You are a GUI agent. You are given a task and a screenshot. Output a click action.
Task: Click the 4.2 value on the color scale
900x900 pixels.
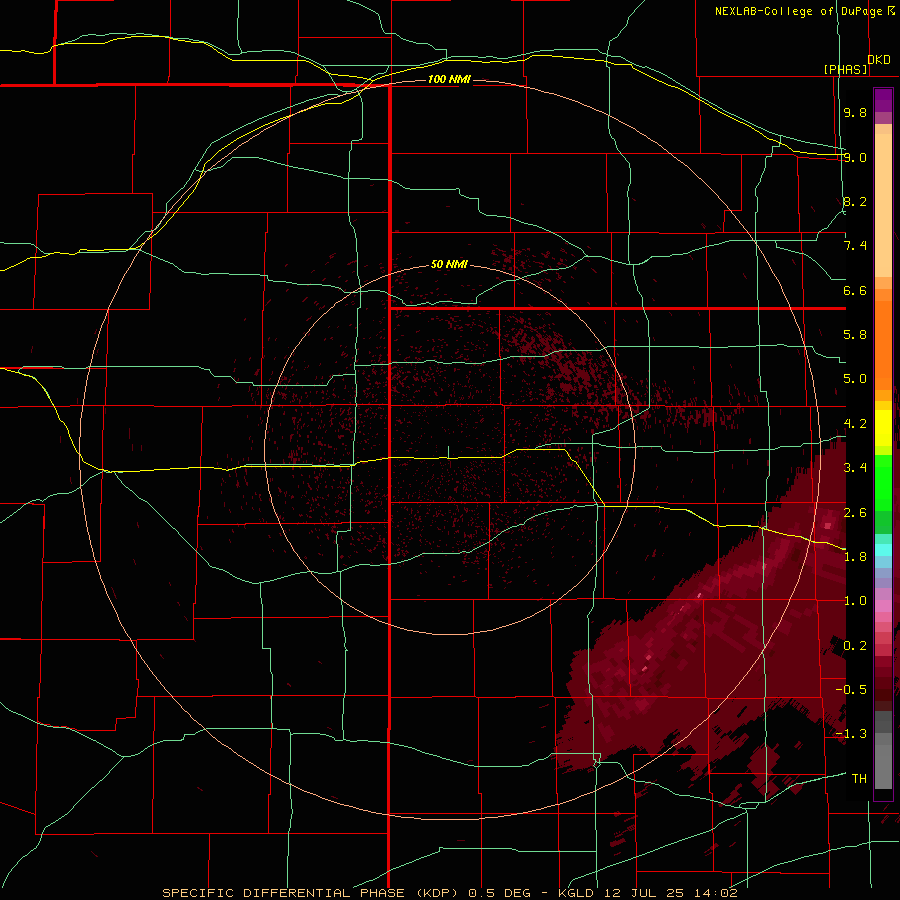pos(855,424)
